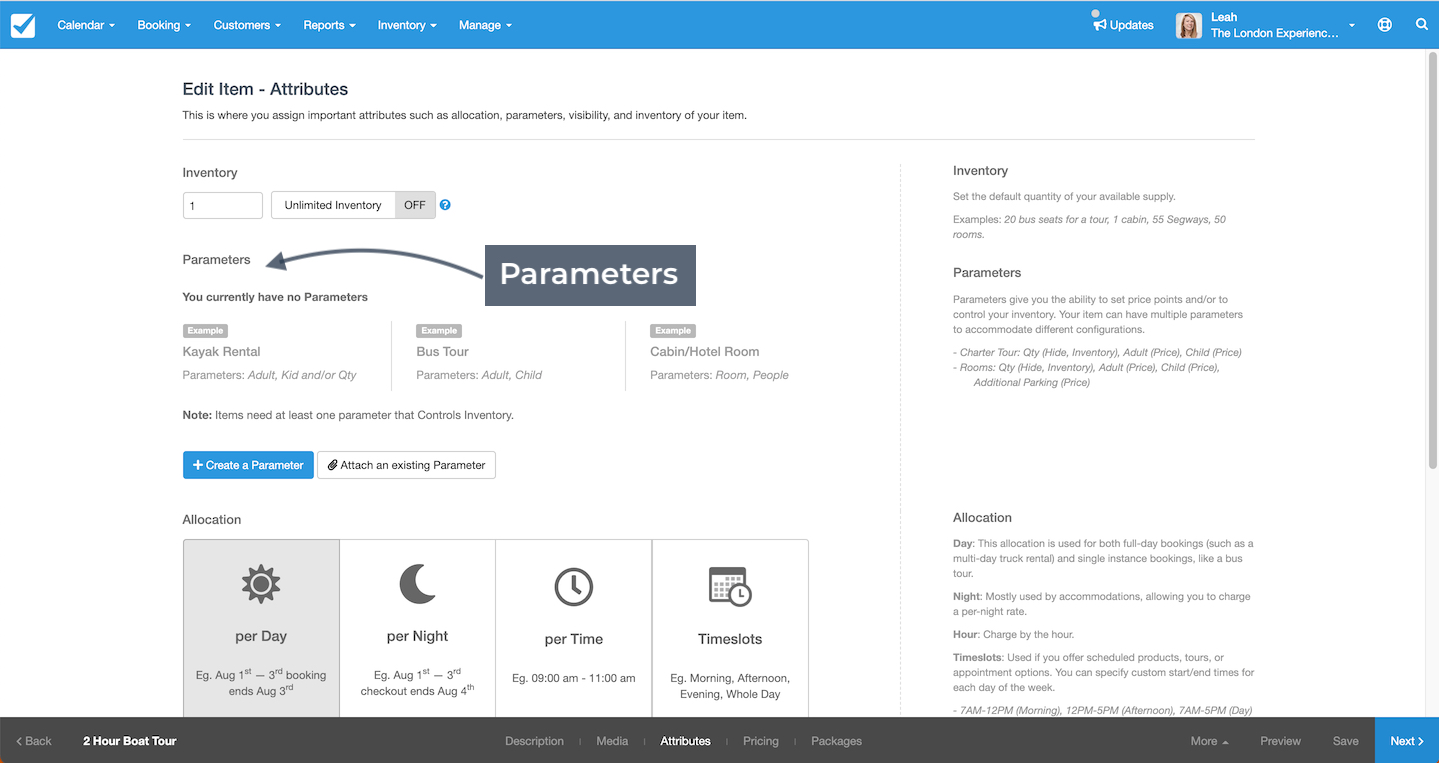Image resolution: width=1439 pixels, height=763 pixels.
Task: Click the Preview button
Action: (1280, 741)
